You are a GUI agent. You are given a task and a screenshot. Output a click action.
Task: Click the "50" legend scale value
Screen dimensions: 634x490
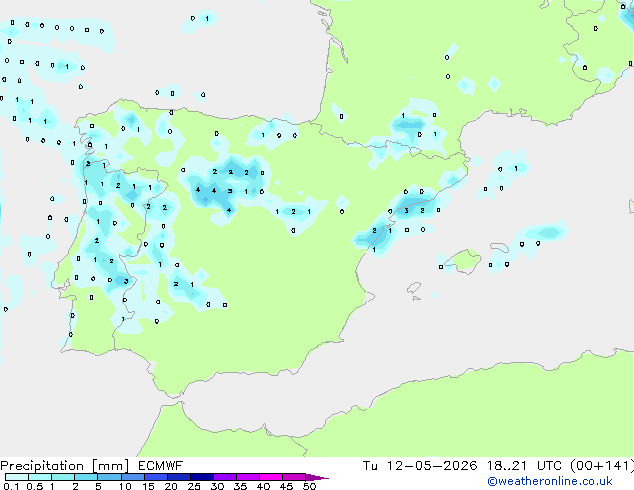309,486
